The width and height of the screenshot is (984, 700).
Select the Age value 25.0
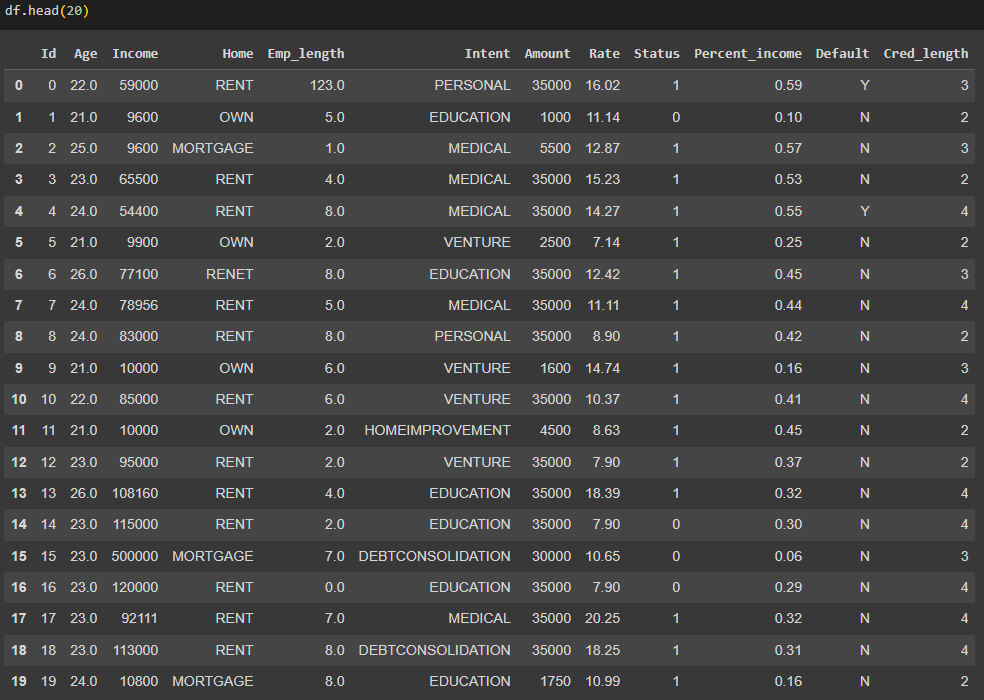[83, 148]
